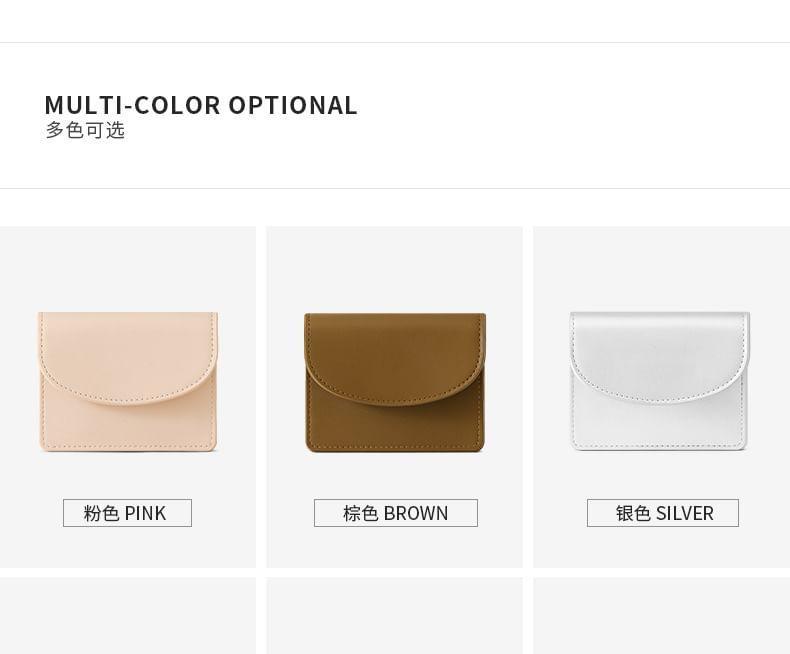Click the curved flap of the pink wallet
The height and width of the screenshot is (654, 790).
(128, 358)
